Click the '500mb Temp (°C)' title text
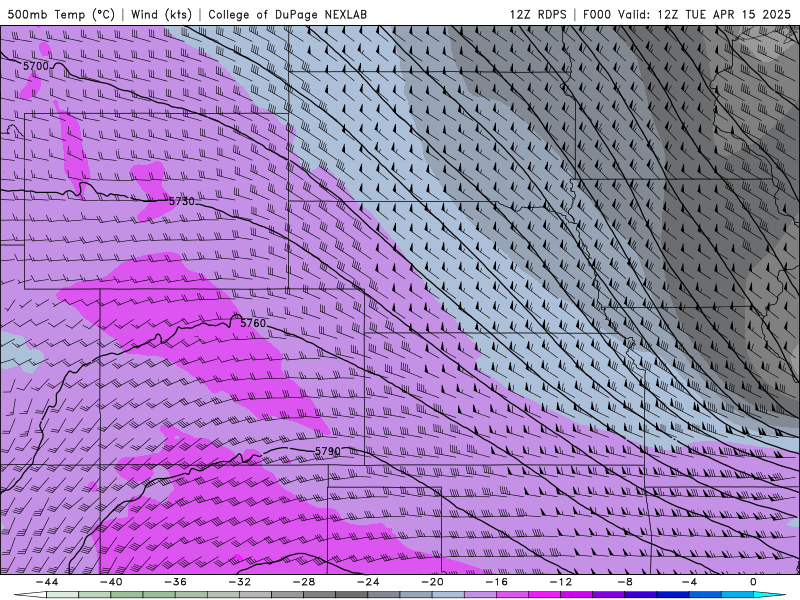The width and height of the screenshot is (800, 600). [x=61, y=14]
